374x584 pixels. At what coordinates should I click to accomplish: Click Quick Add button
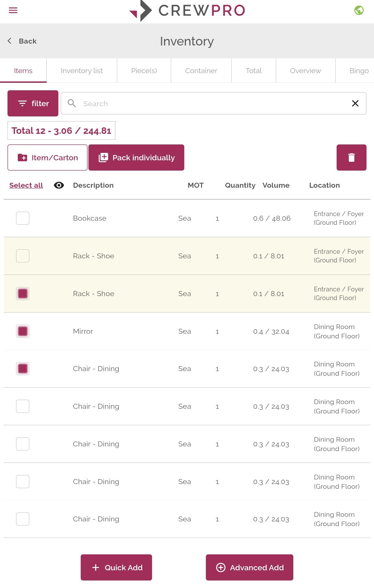116,567
